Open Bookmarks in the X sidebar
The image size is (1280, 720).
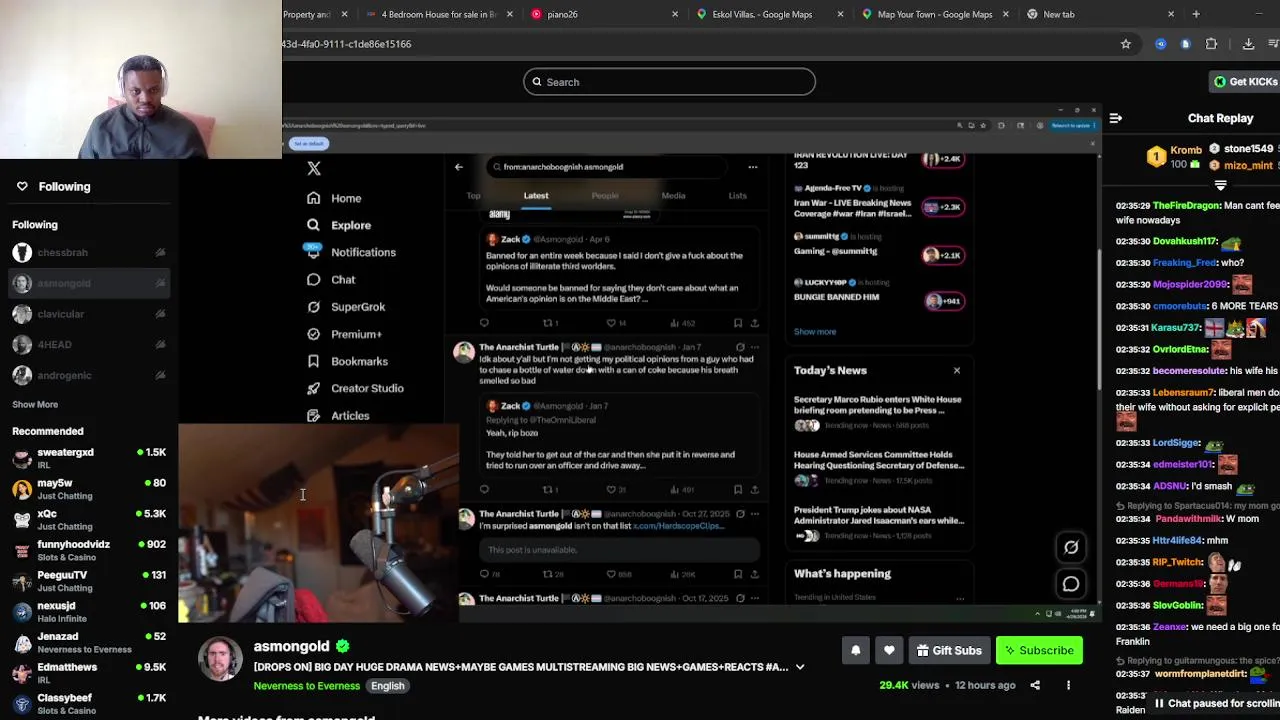pos(347,361)
